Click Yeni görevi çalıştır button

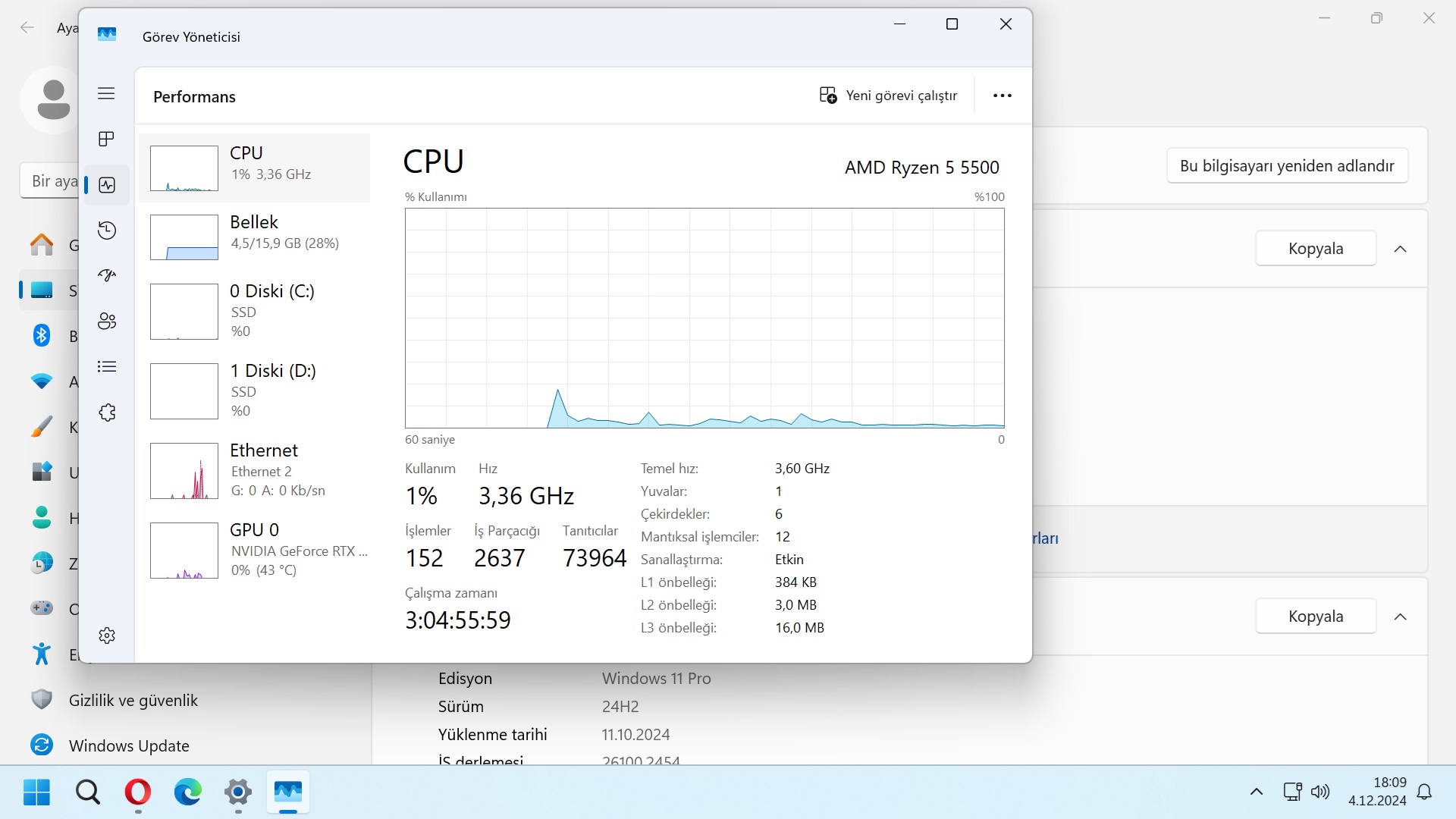888,96
